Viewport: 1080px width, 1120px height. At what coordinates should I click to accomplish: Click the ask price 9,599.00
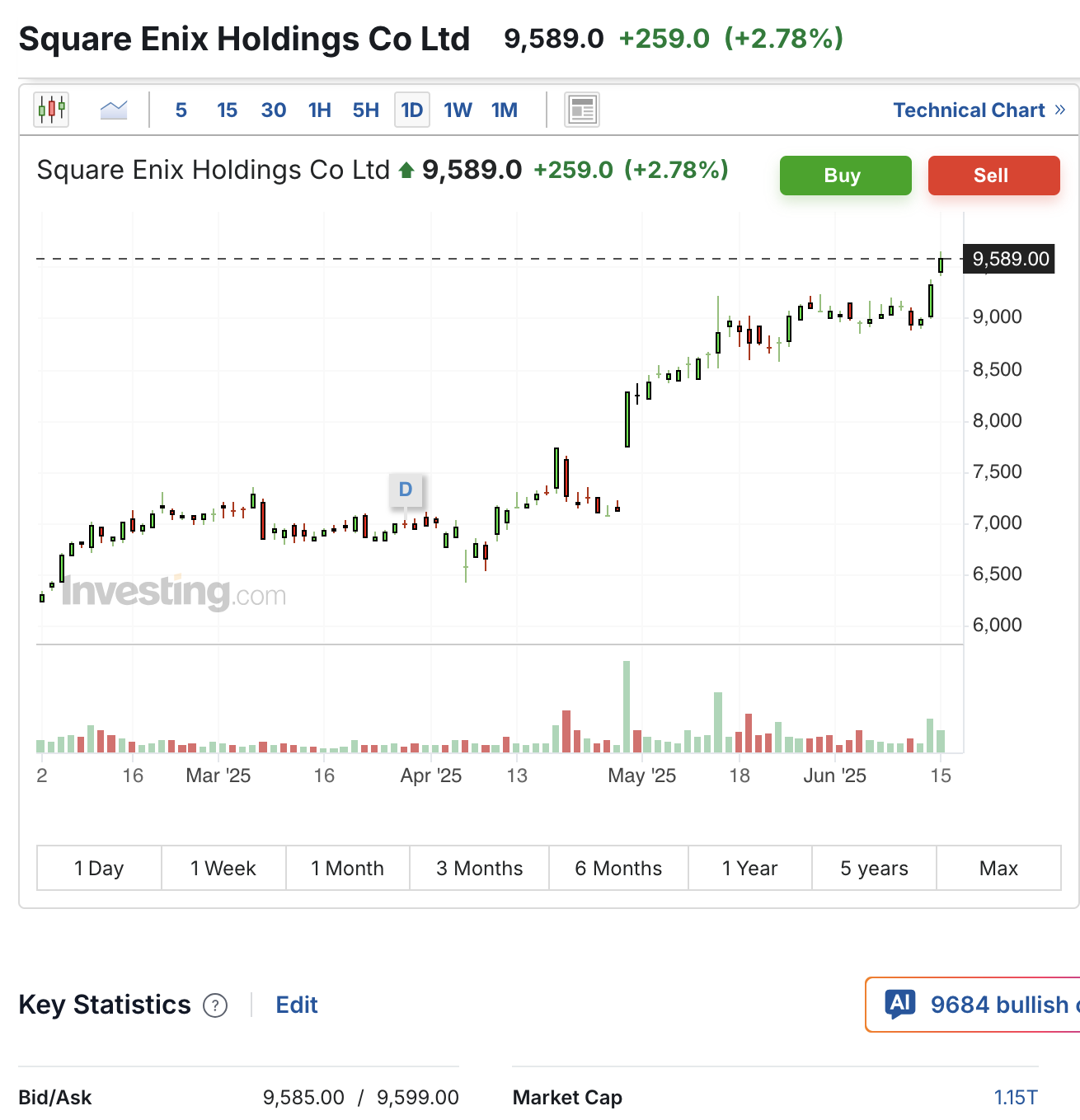[418, 1098]
